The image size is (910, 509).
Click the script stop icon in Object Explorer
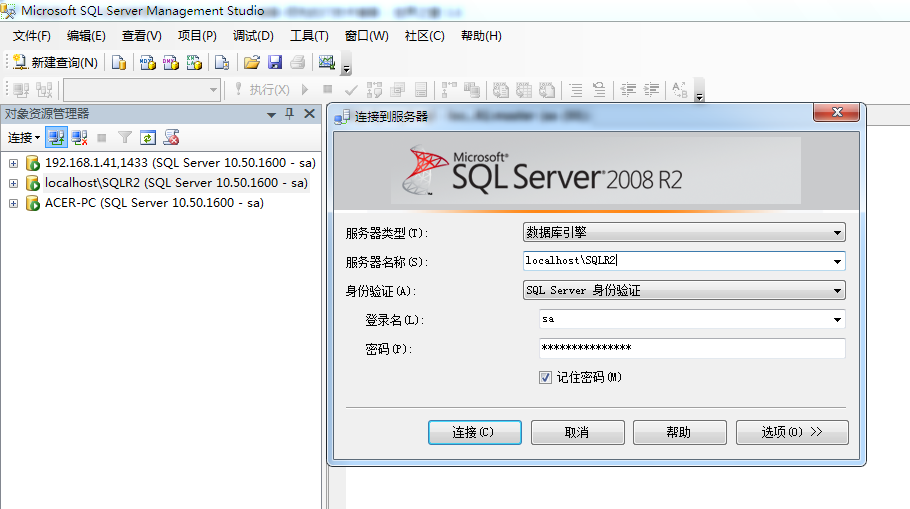pos(171,138)
